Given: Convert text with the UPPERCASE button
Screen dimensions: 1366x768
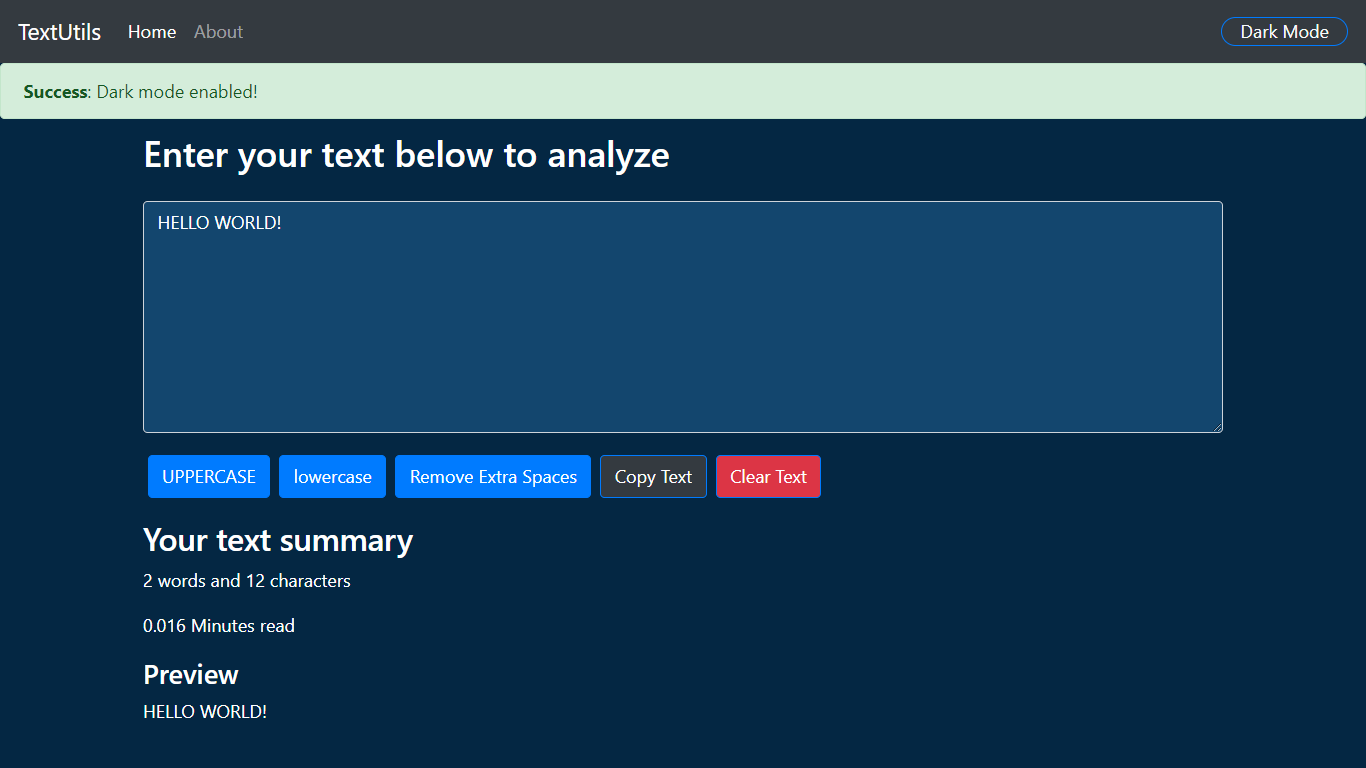Looking at the screenshot, I should click(x=209, y=477).
